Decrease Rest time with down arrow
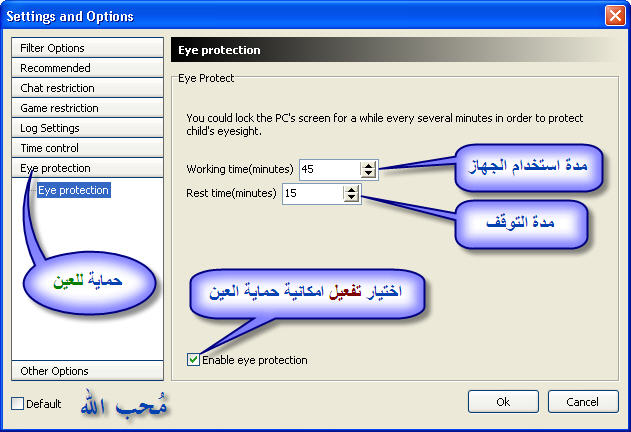 click(351, 198)
